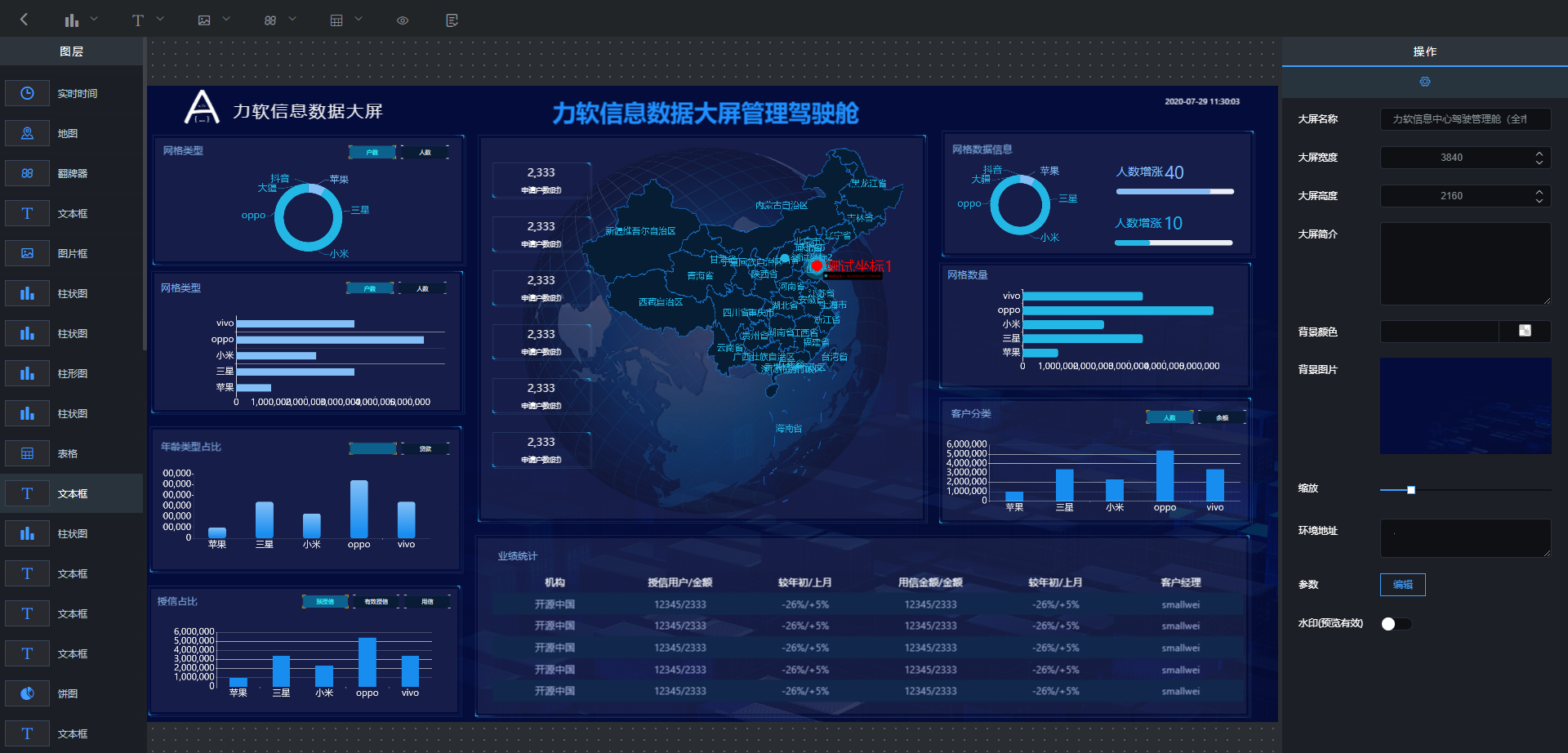Expand the chart tool dropdown arrow

(94, 19)
